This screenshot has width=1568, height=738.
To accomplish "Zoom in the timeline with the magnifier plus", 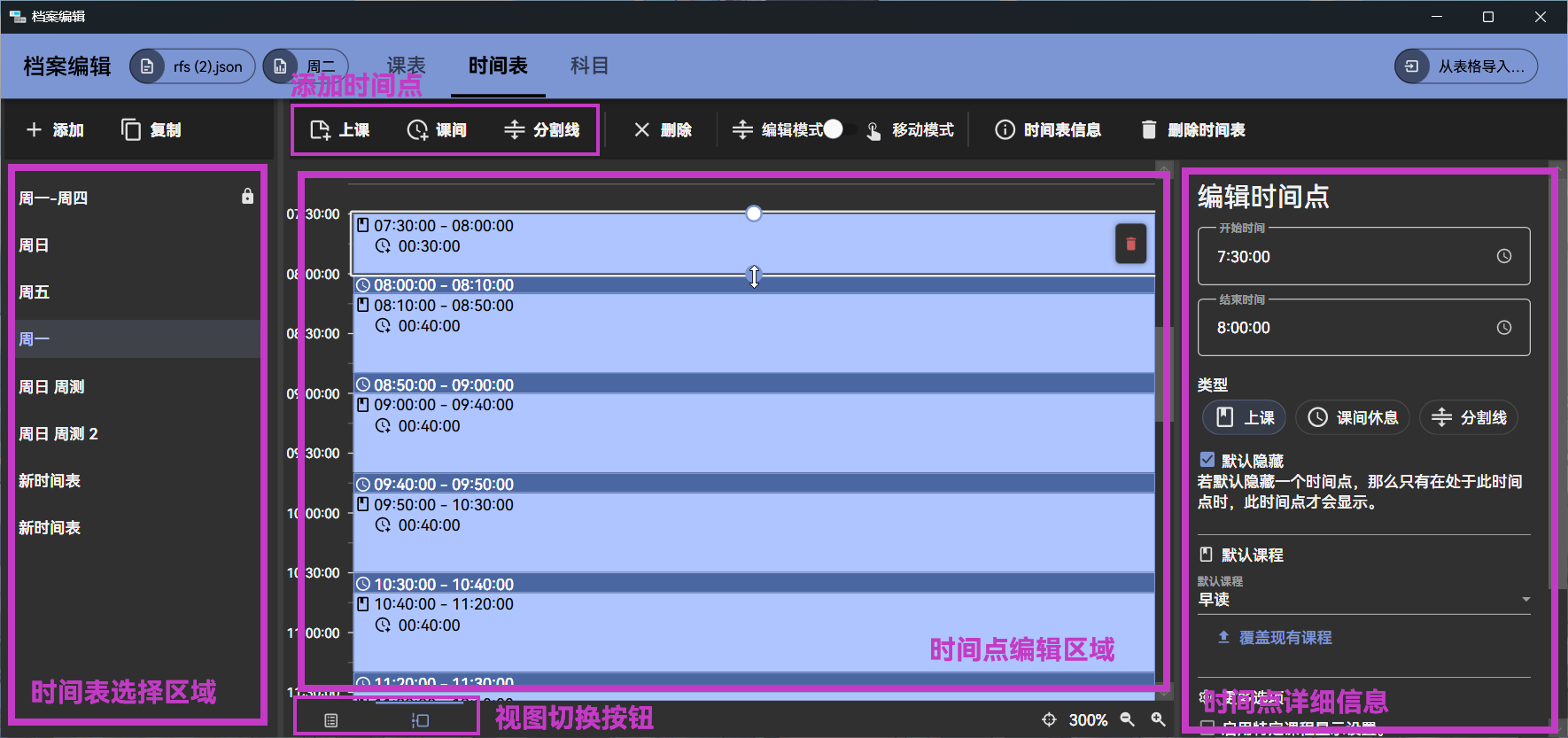I will click(1158, 719).
